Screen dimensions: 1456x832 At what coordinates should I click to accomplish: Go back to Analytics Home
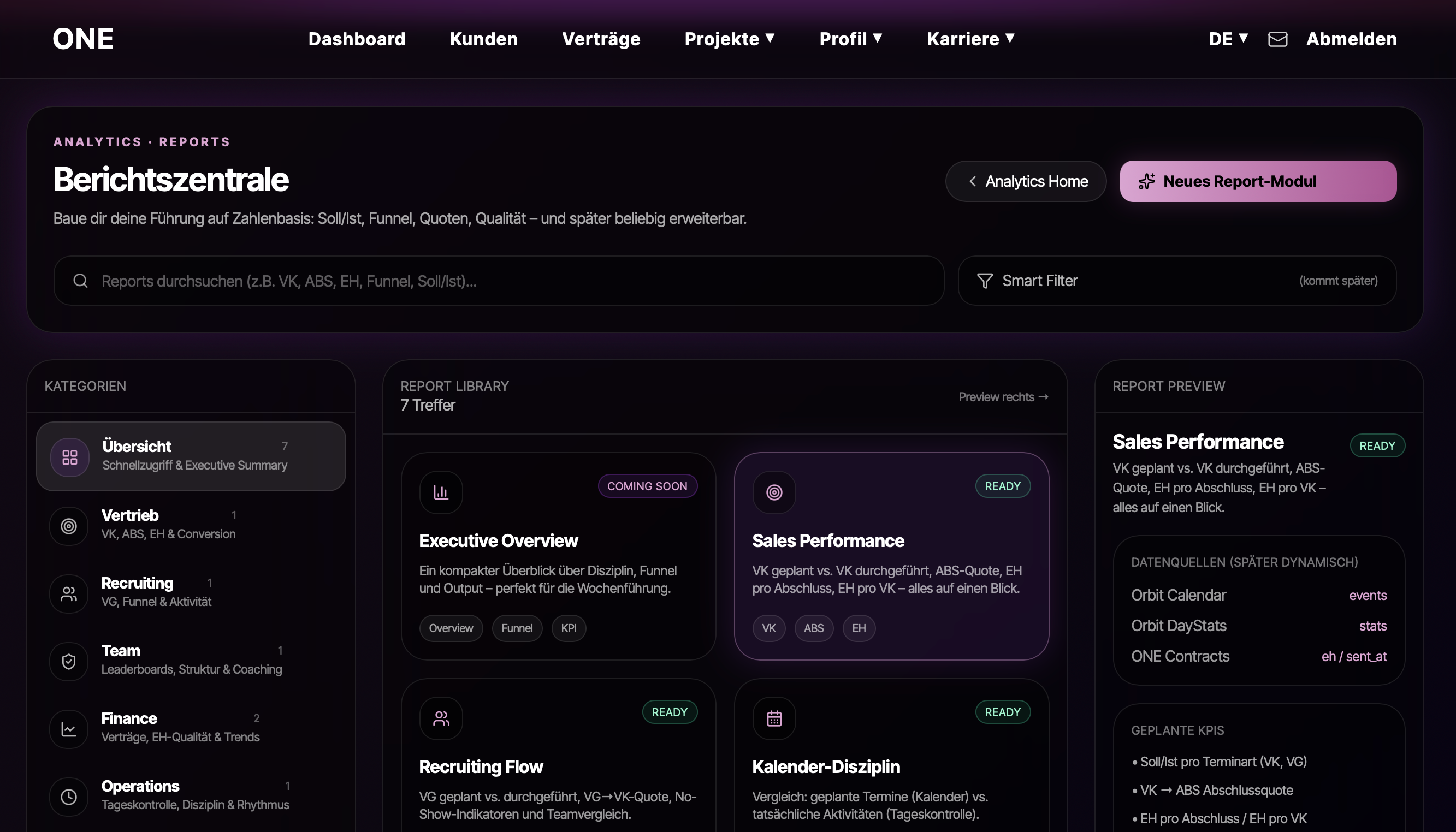tap(1026, 181)
